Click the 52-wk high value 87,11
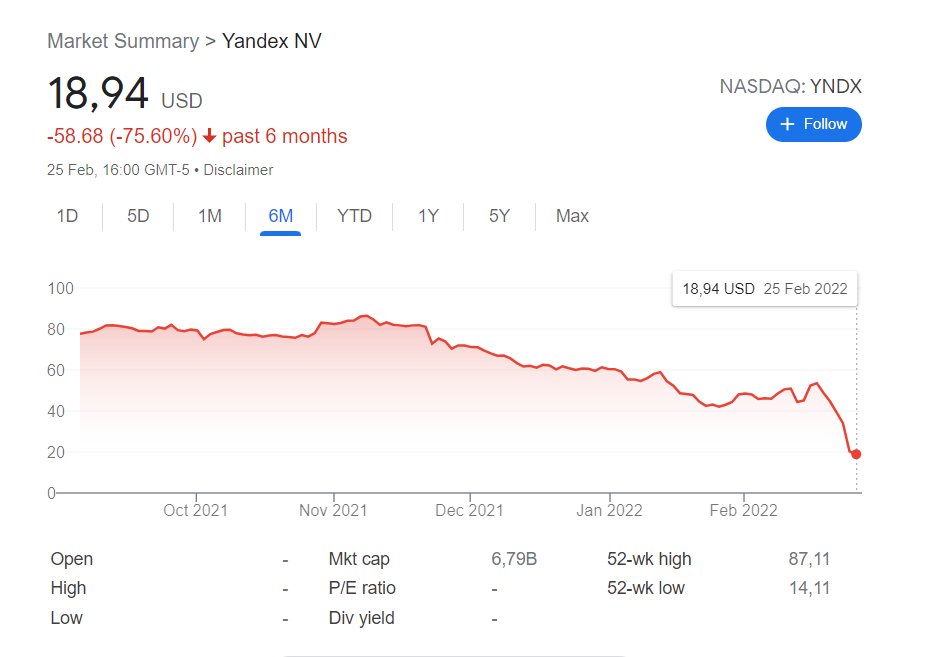 tap(809, 559)
